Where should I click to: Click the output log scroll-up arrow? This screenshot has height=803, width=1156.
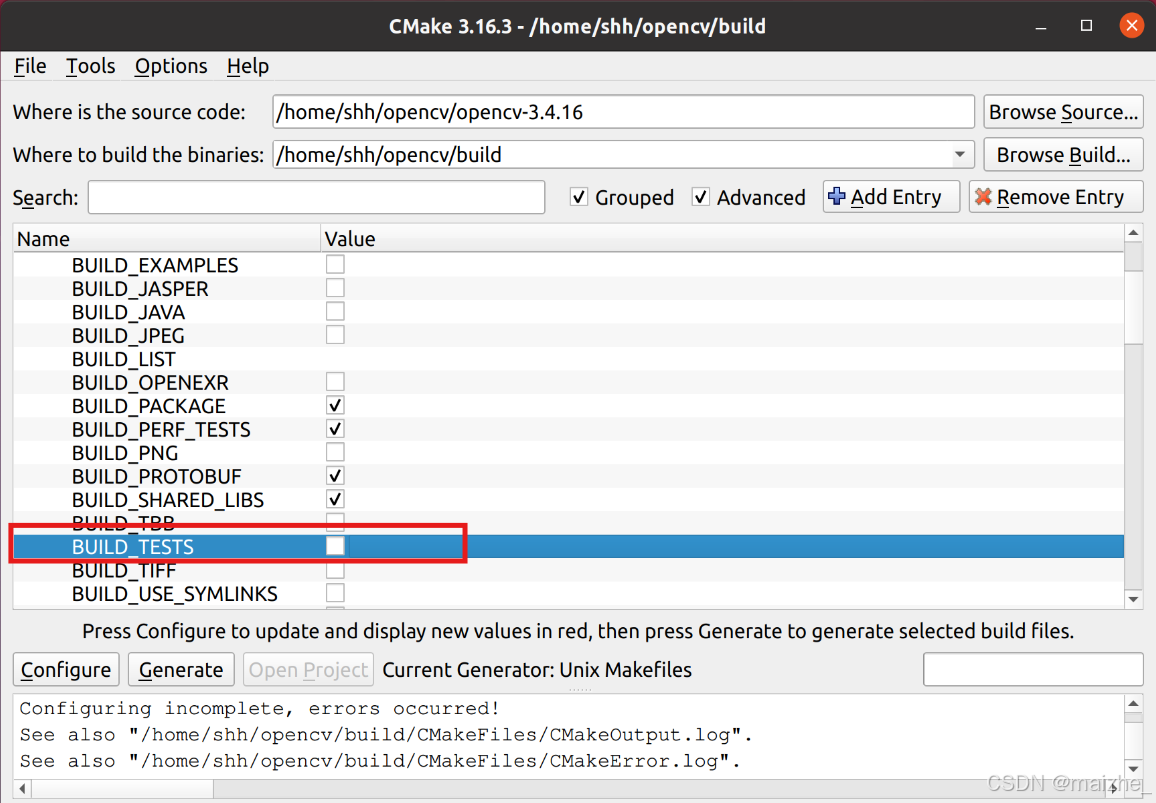pyautogui.click(x=1133, y=703)
